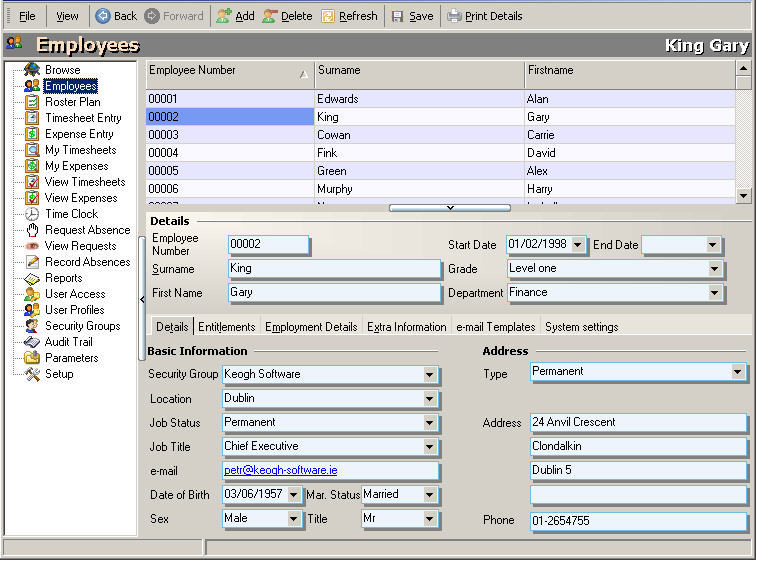757x561 pixels.
Task: Click the Save disk icon
Action: pos(397,16)
